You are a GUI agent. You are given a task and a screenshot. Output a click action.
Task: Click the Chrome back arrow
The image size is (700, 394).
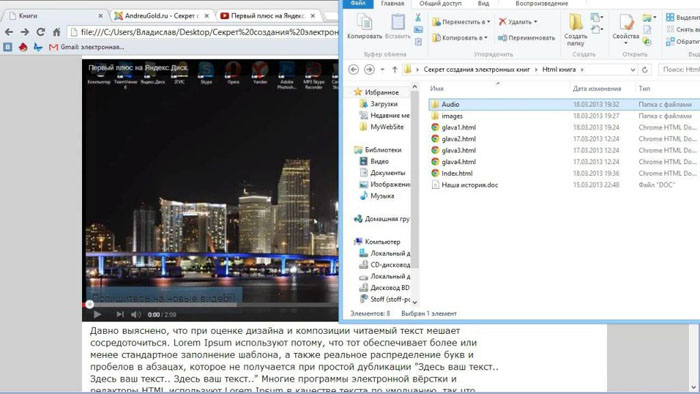[9, 32]
